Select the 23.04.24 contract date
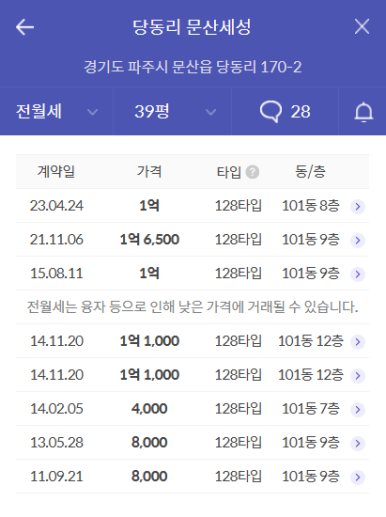386x517 pixels. (57, 206)
